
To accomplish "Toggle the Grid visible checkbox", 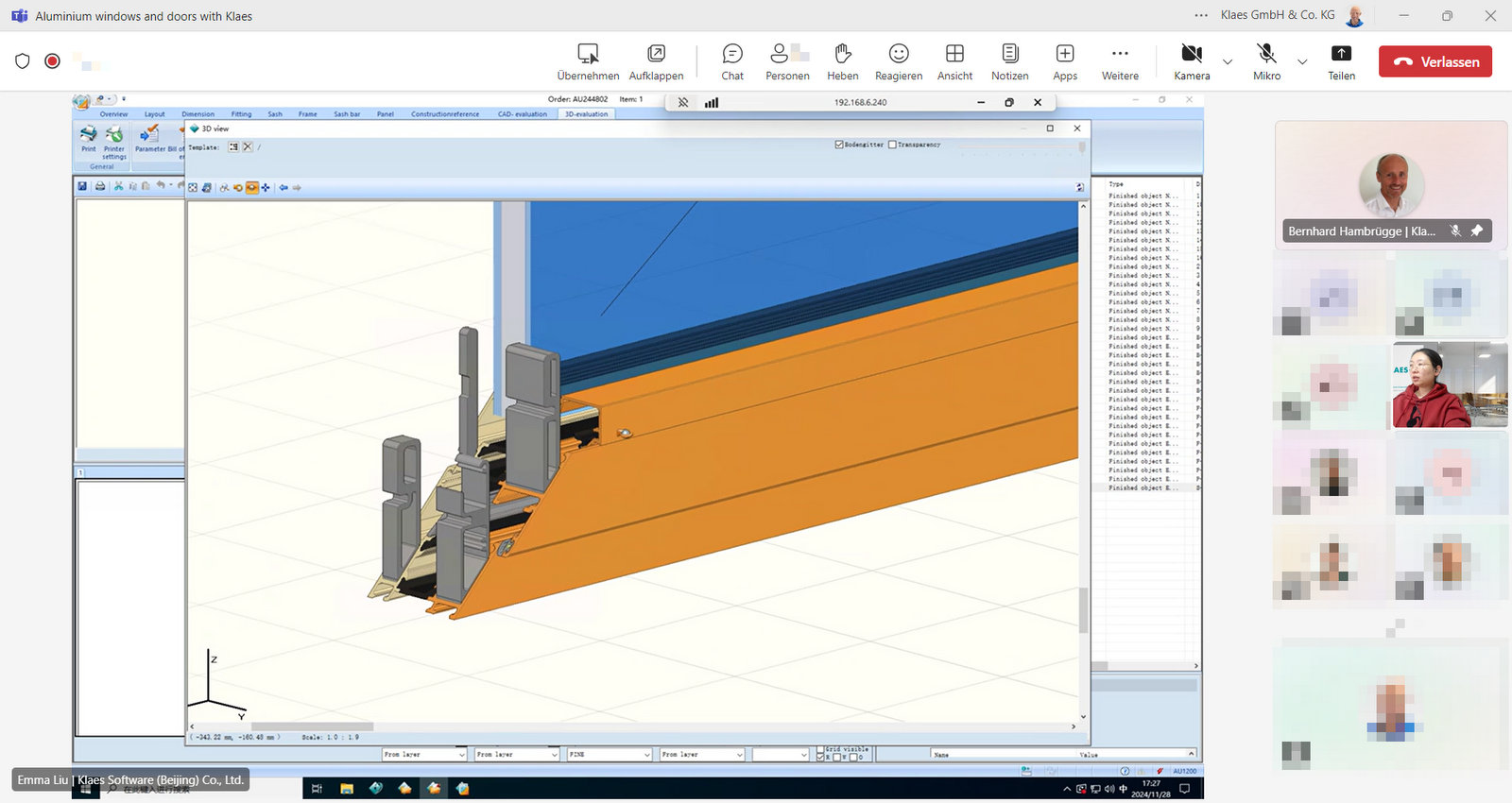I will (x=819, y=749).
